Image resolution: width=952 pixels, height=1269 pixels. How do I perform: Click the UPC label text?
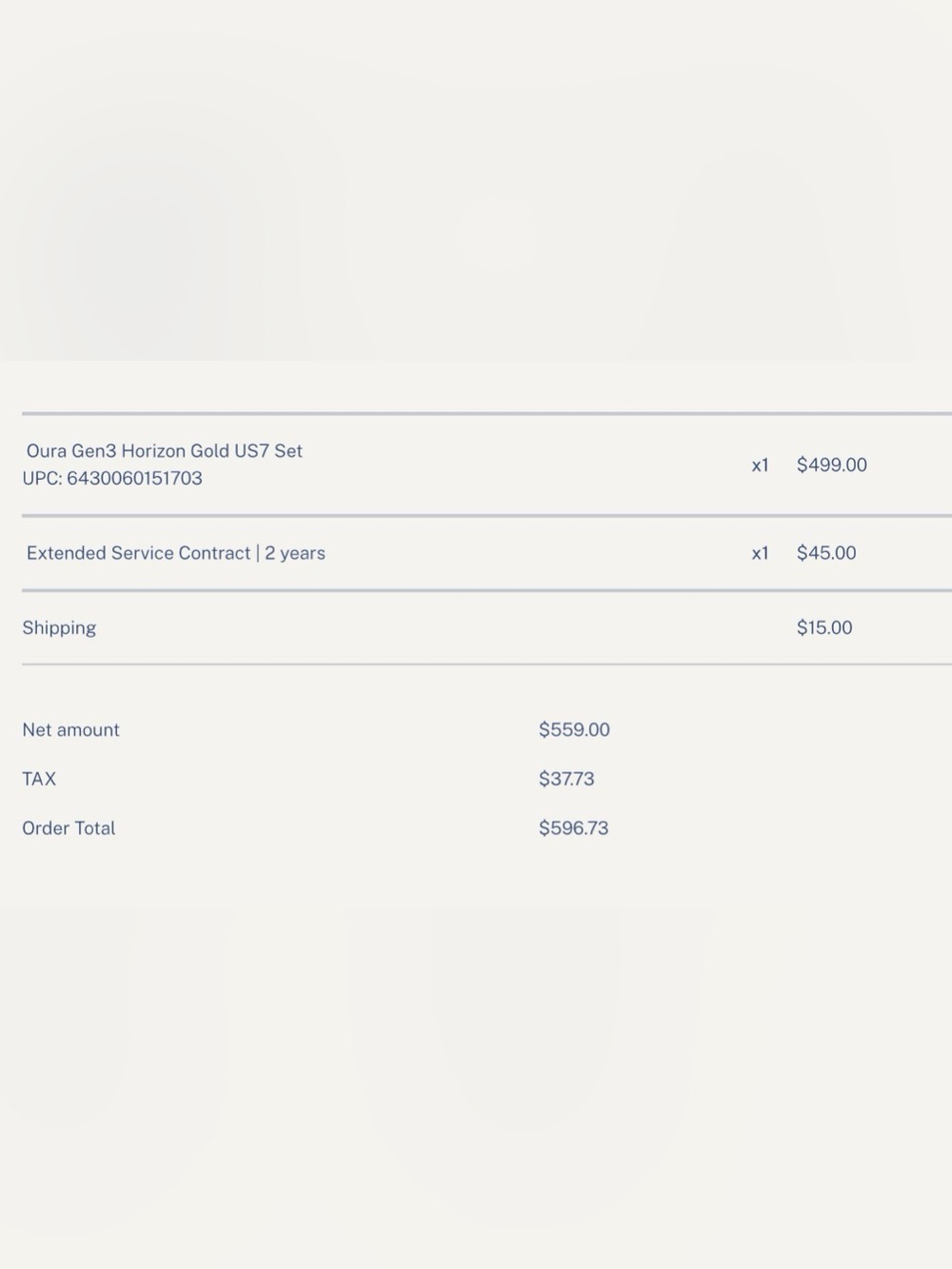click(x=42, y=478)
